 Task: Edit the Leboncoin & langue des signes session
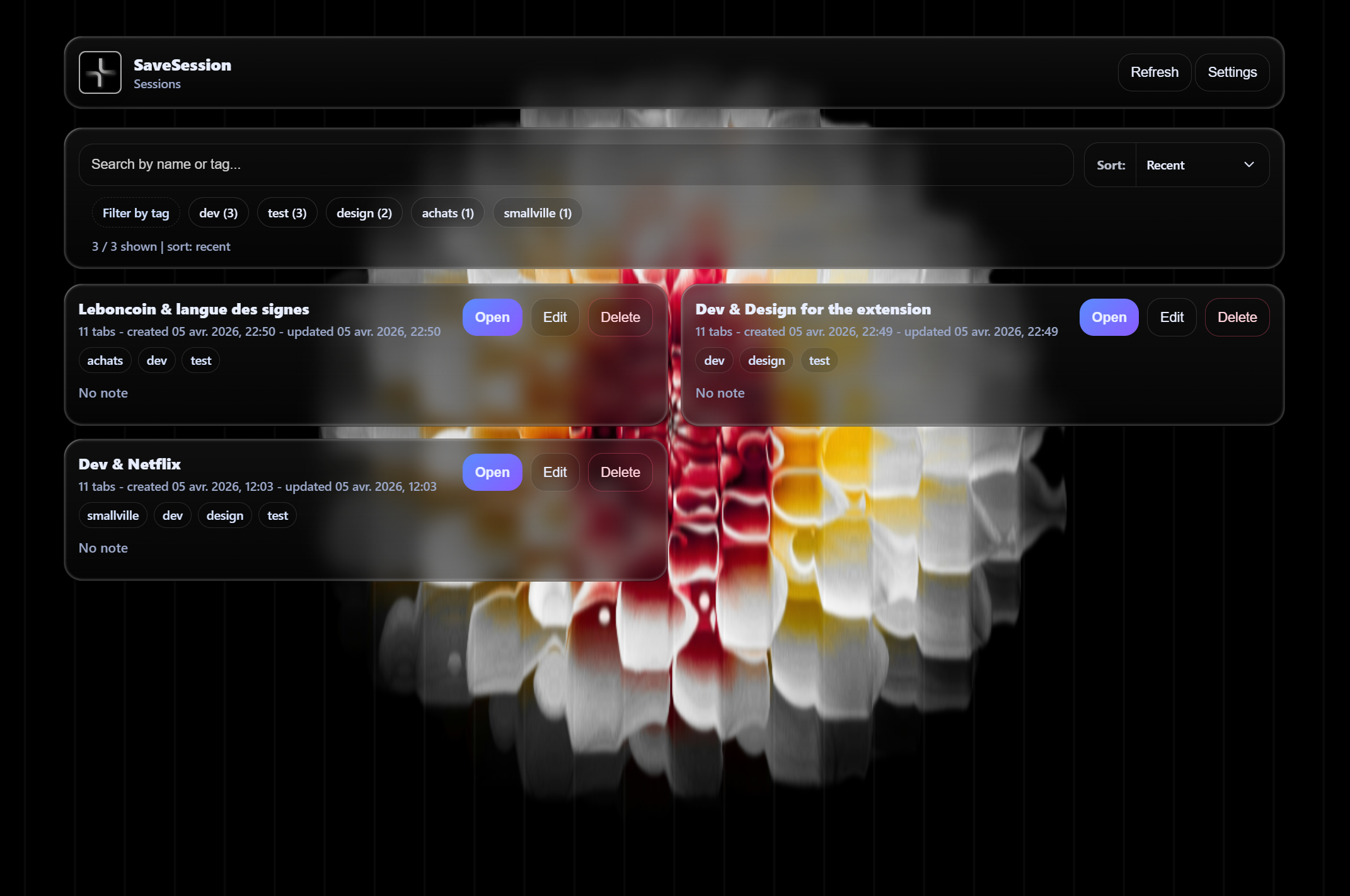(555, 317)
